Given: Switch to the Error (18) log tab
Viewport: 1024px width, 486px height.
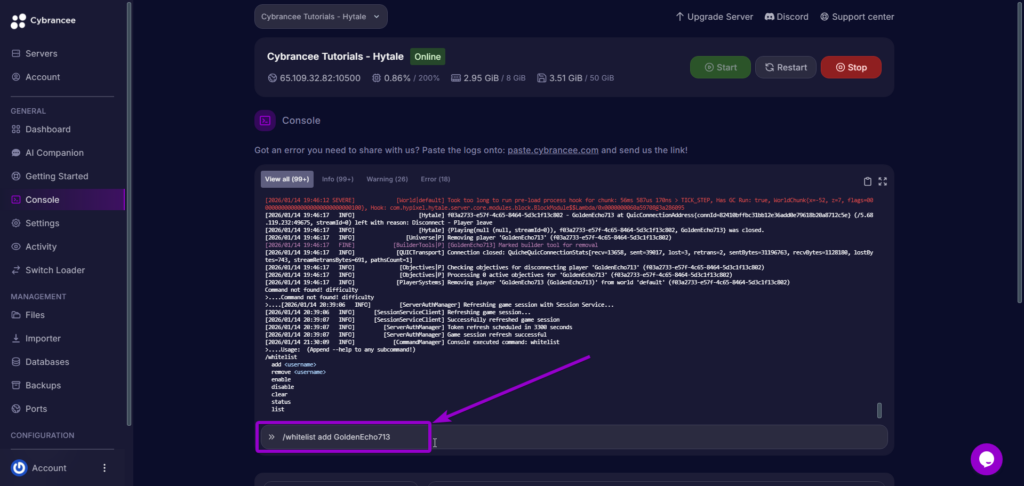Looking at the screenshot, I should pos(435,180).
